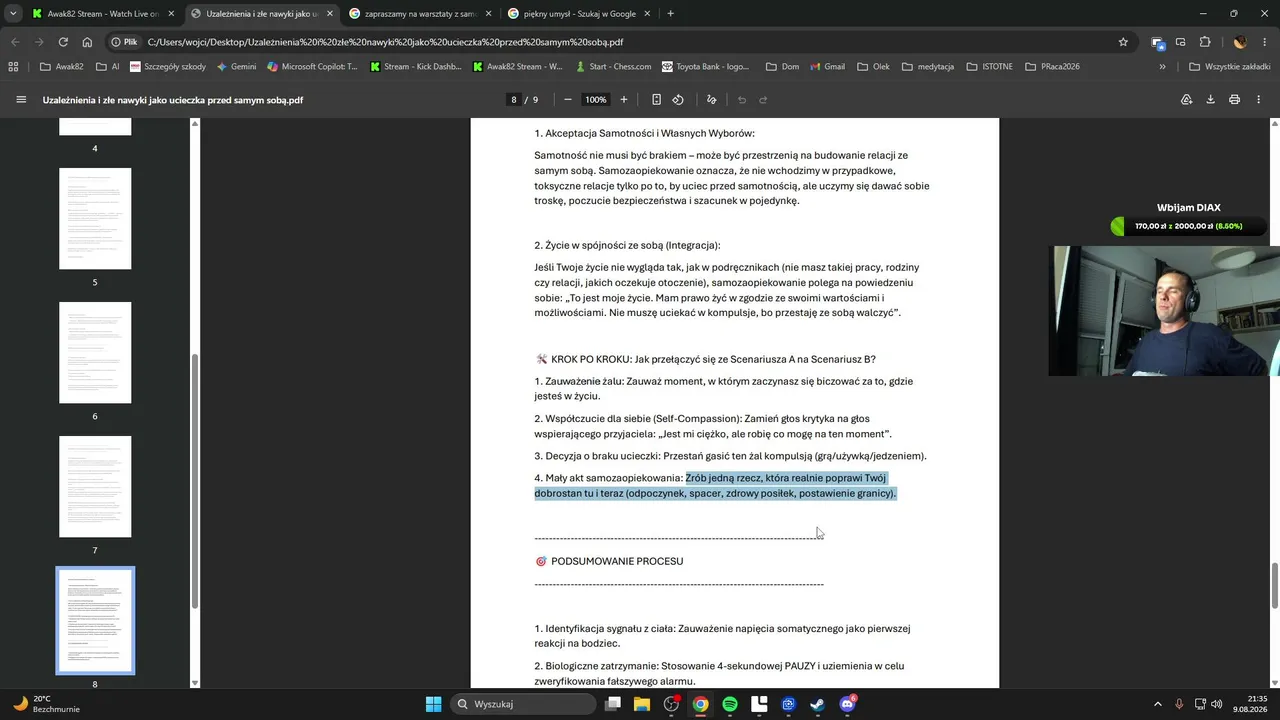Viewport: 1280px width, 720px height.
Task: Click PODSUMOWANIE PROCESU heading
Action: [x=617, y=561]
